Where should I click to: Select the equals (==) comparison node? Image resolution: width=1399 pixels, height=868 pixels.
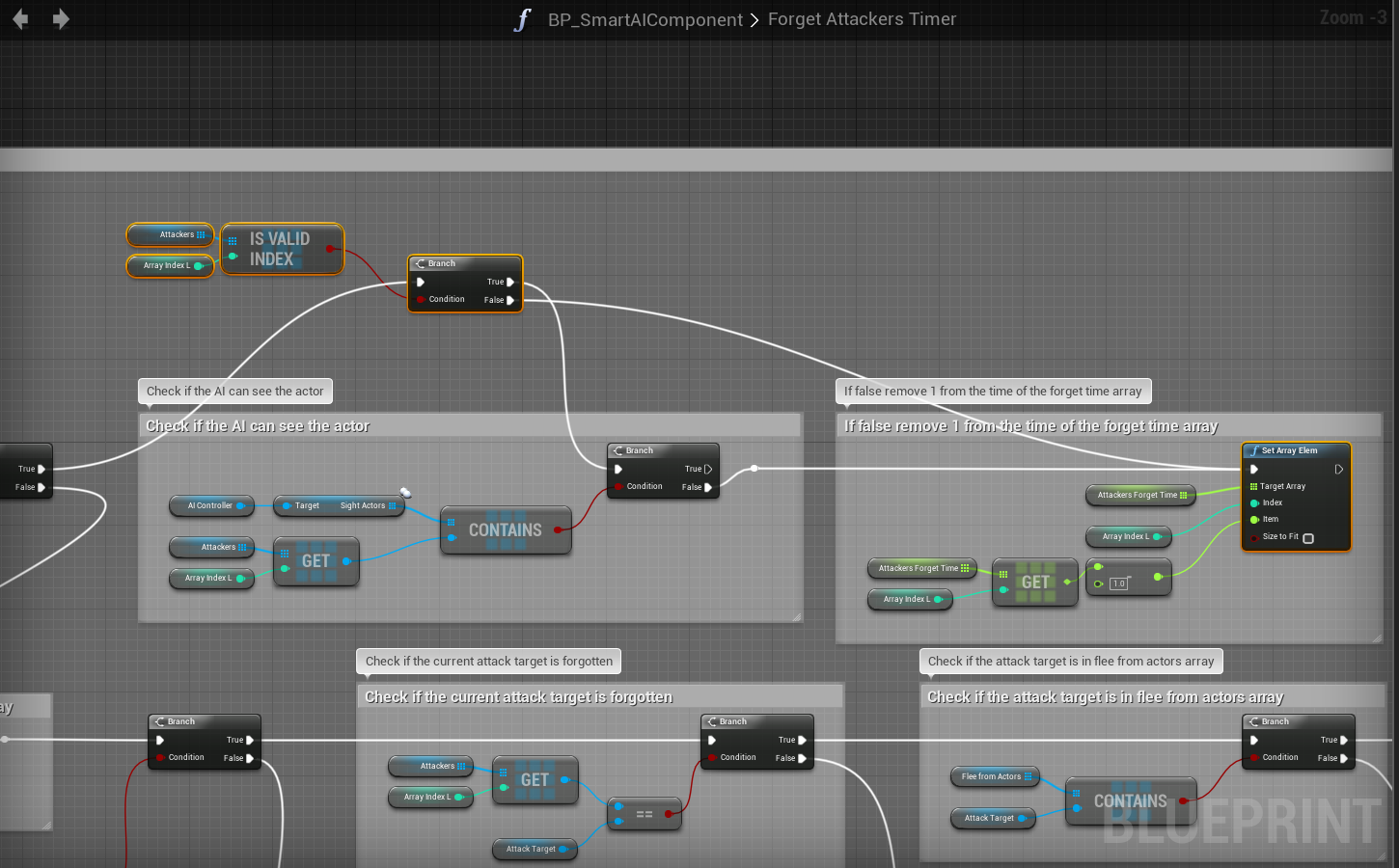click(645, 814)
